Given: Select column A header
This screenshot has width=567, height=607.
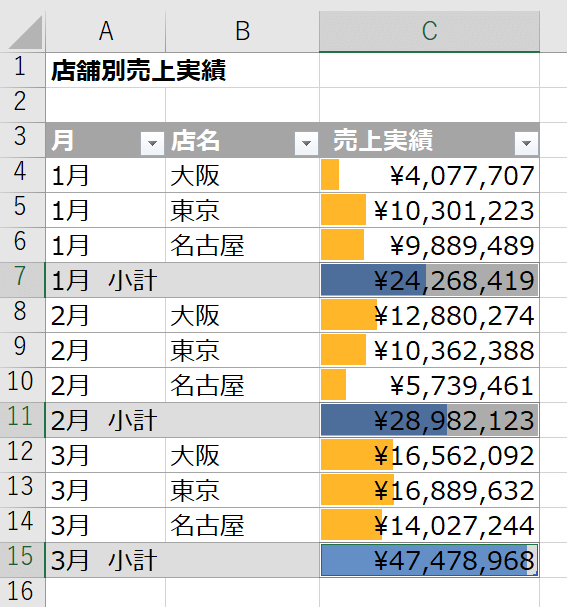Looking at the screenshot, I should tap(106, 31).
